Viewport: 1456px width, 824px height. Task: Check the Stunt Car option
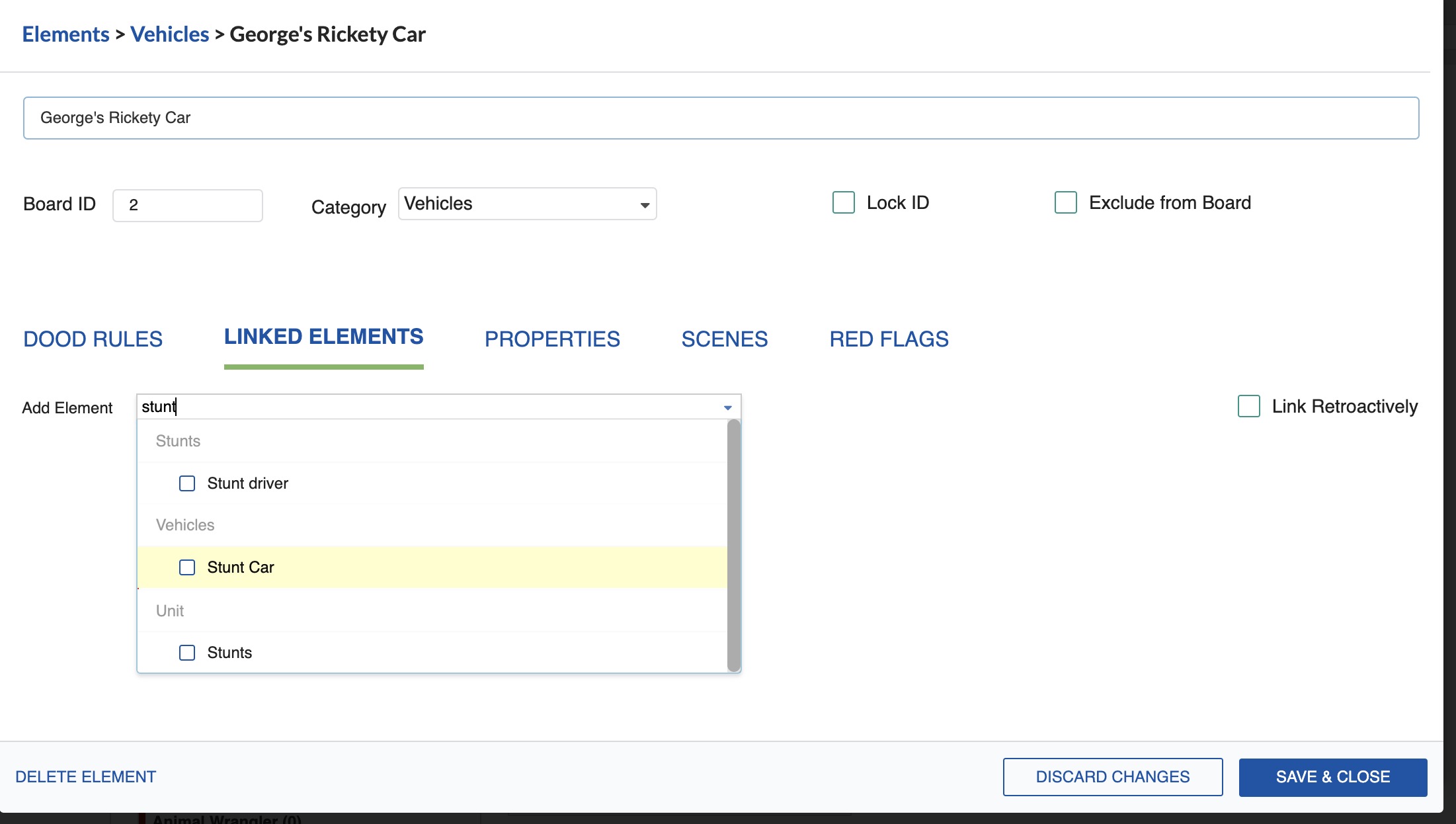187,567
